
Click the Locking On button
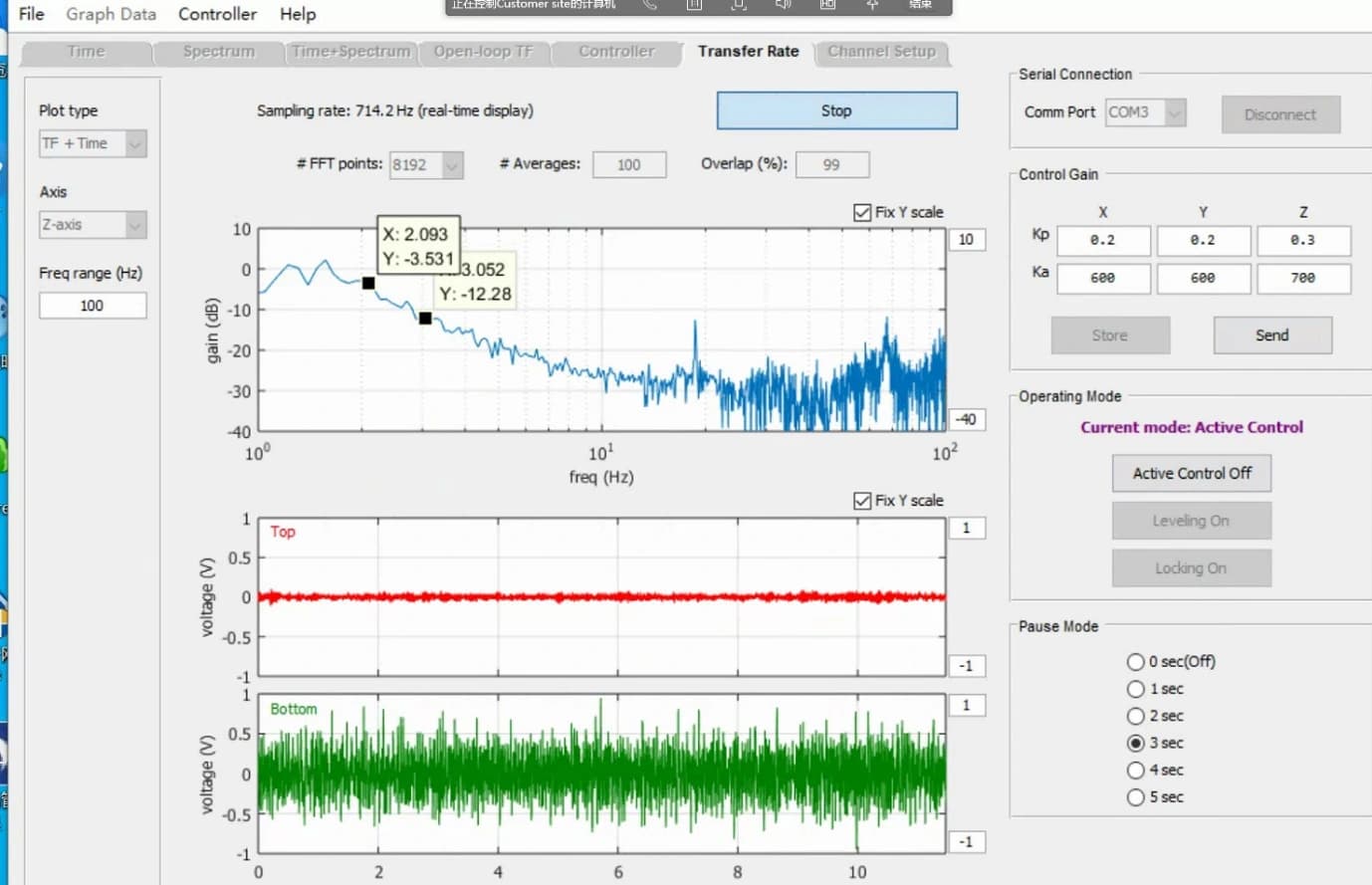point(1192,568)
